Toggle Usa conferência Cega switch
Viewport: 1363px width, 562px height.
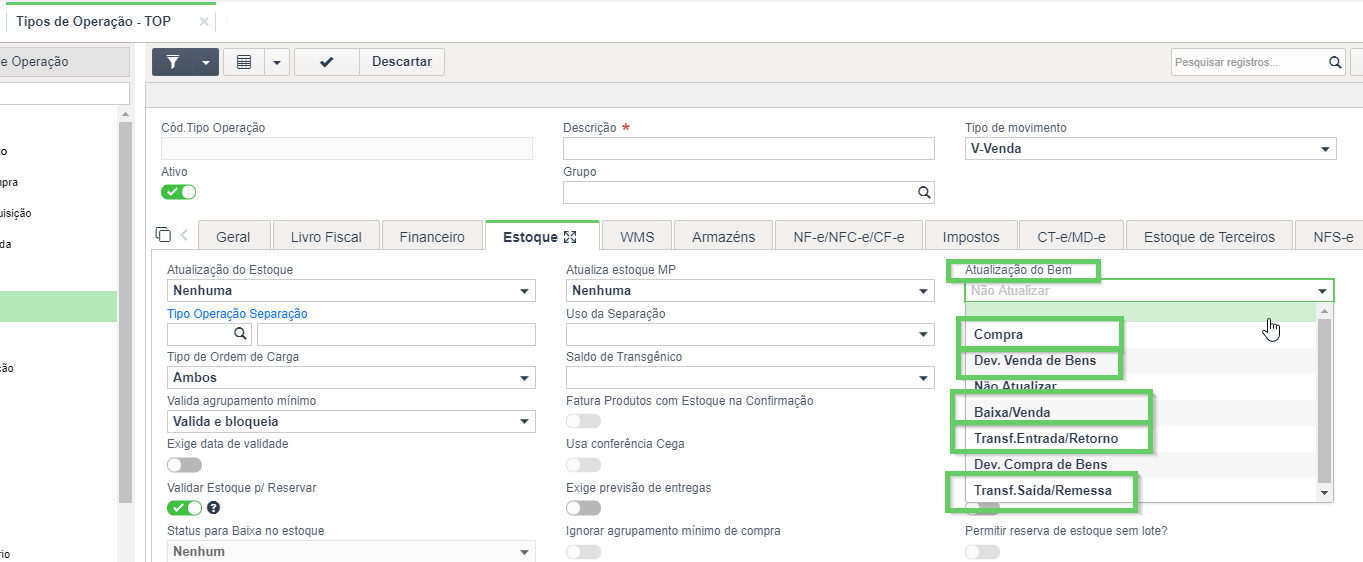(x=584, y=465)
